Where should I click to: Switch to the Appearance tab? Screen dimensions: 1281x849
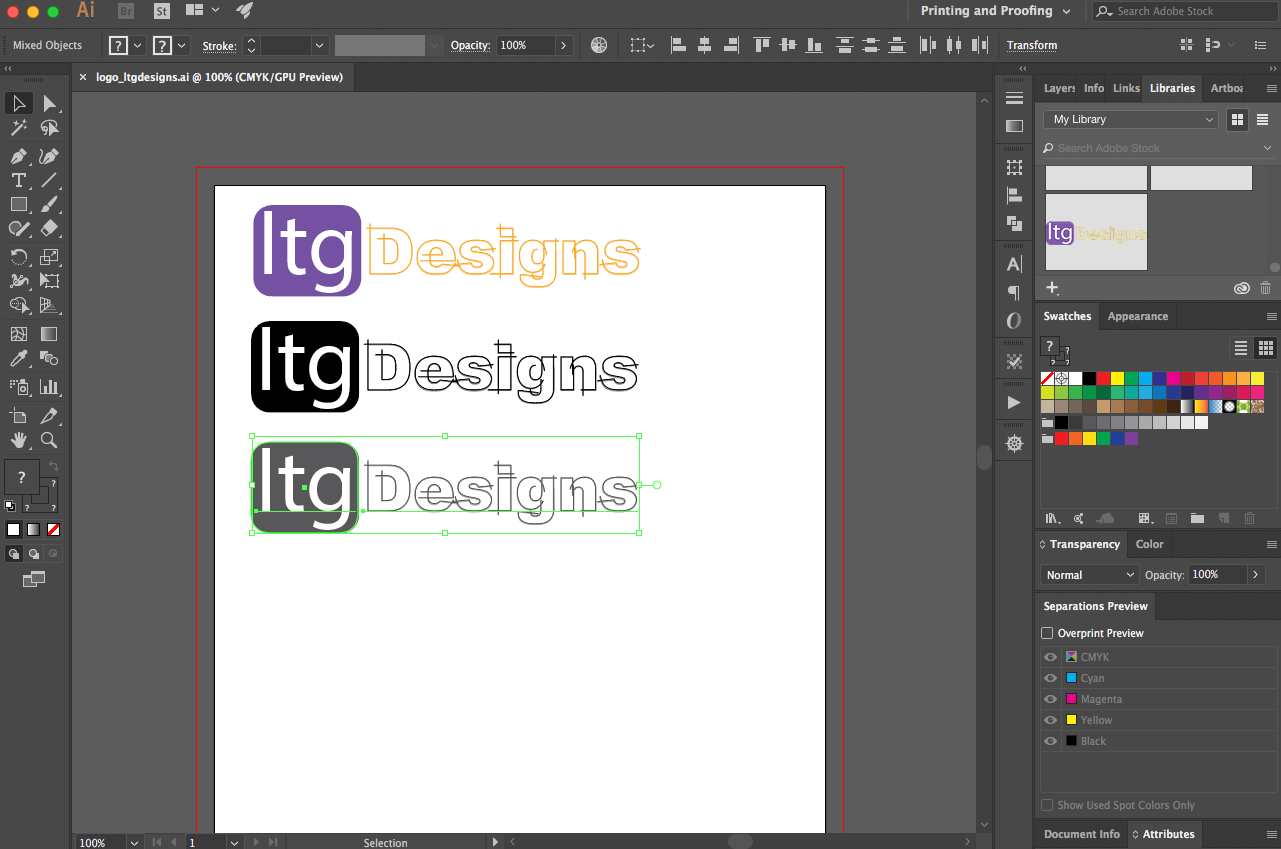[x=1137, y=316]
